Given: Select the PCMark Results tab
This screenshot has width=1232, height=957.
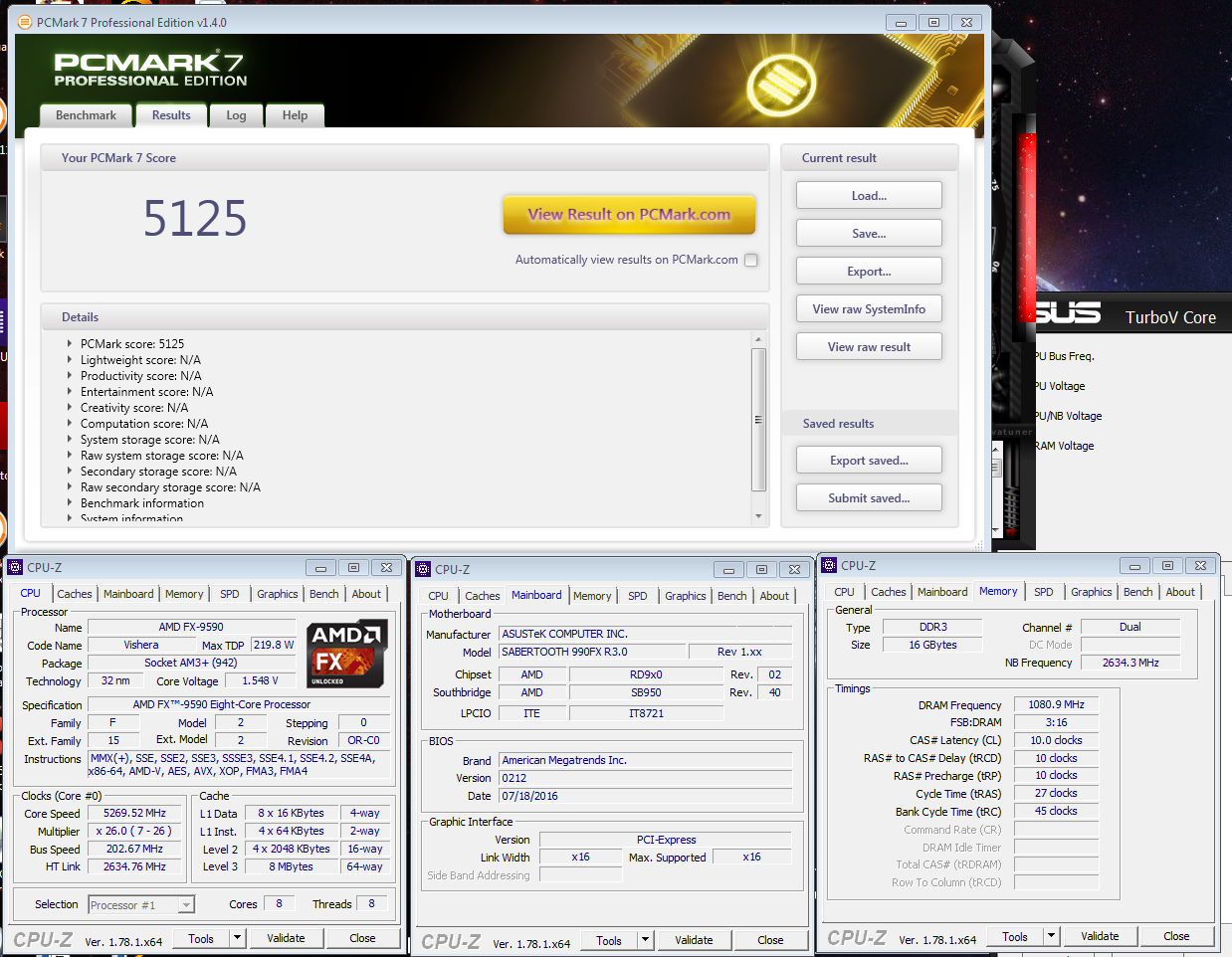Looking at the screenshot, I should pos(171,115).
